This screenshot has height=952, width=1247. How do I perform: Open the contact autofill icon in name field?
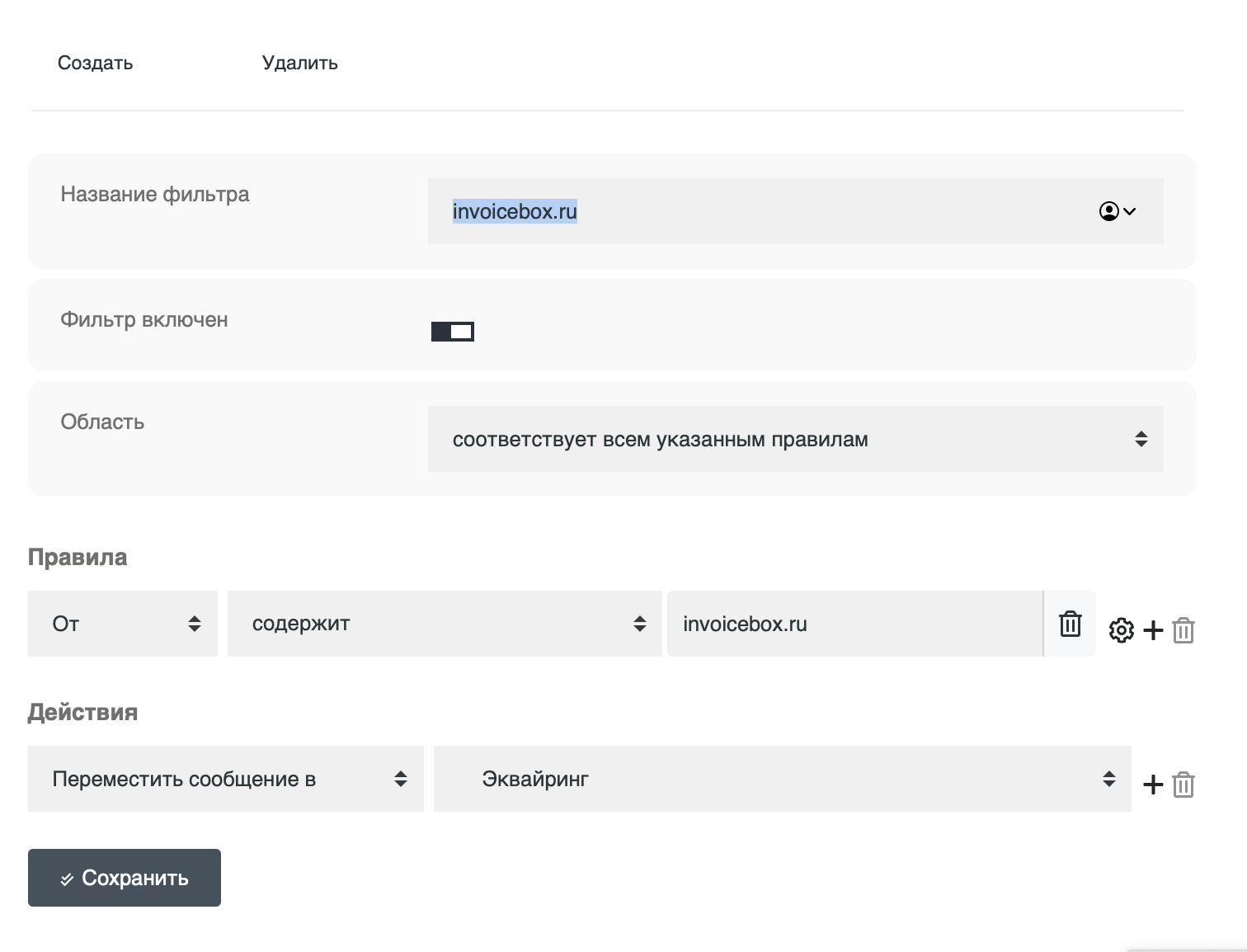coord(1117,212)
